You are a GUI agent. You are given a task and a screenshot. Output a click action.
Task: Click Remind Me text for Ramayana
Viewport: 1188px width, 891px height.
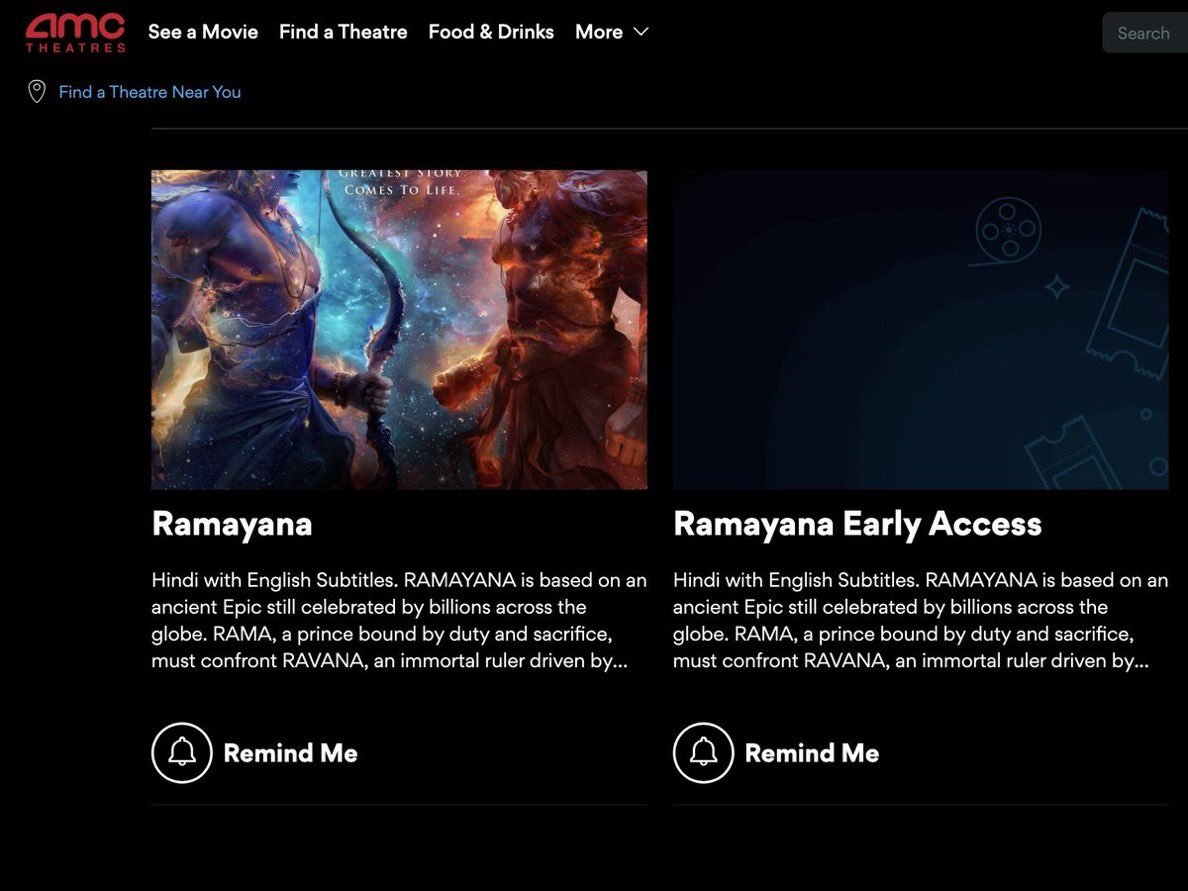pyautogui.click(x=290, y=753)
